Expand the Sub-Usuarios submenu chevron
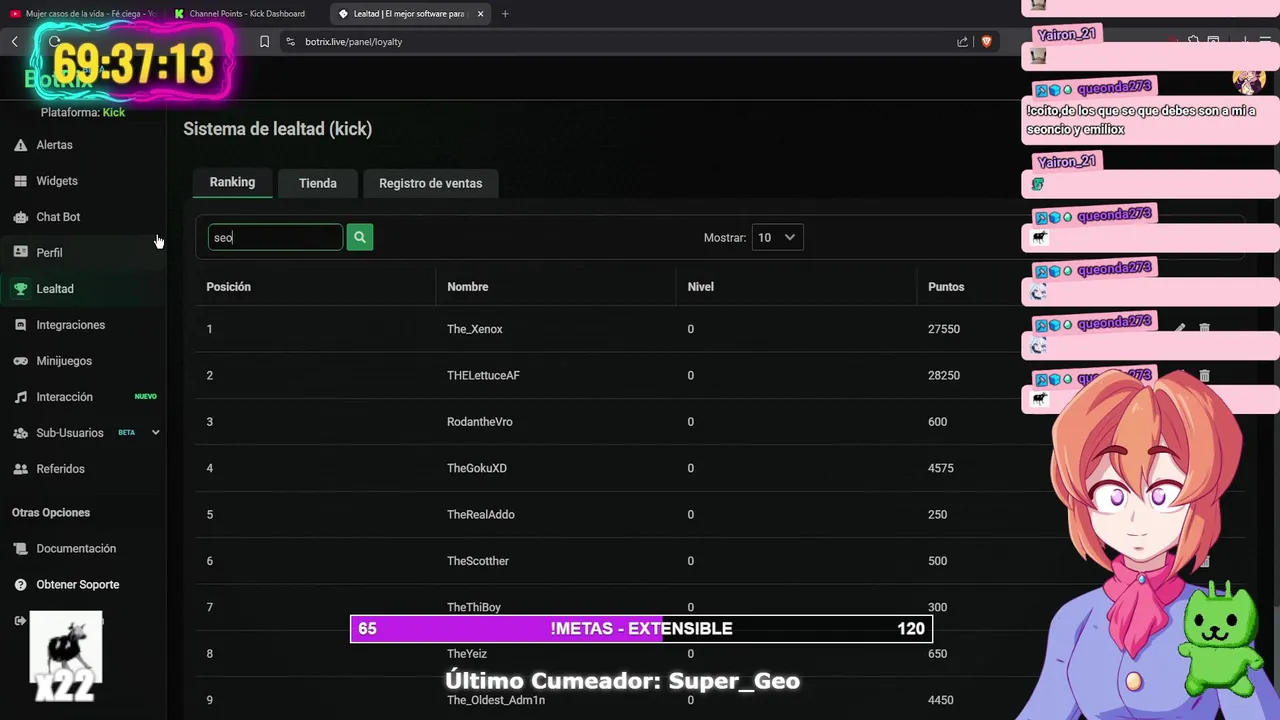This screenshot has width=1280, height=720. point(155,433)
